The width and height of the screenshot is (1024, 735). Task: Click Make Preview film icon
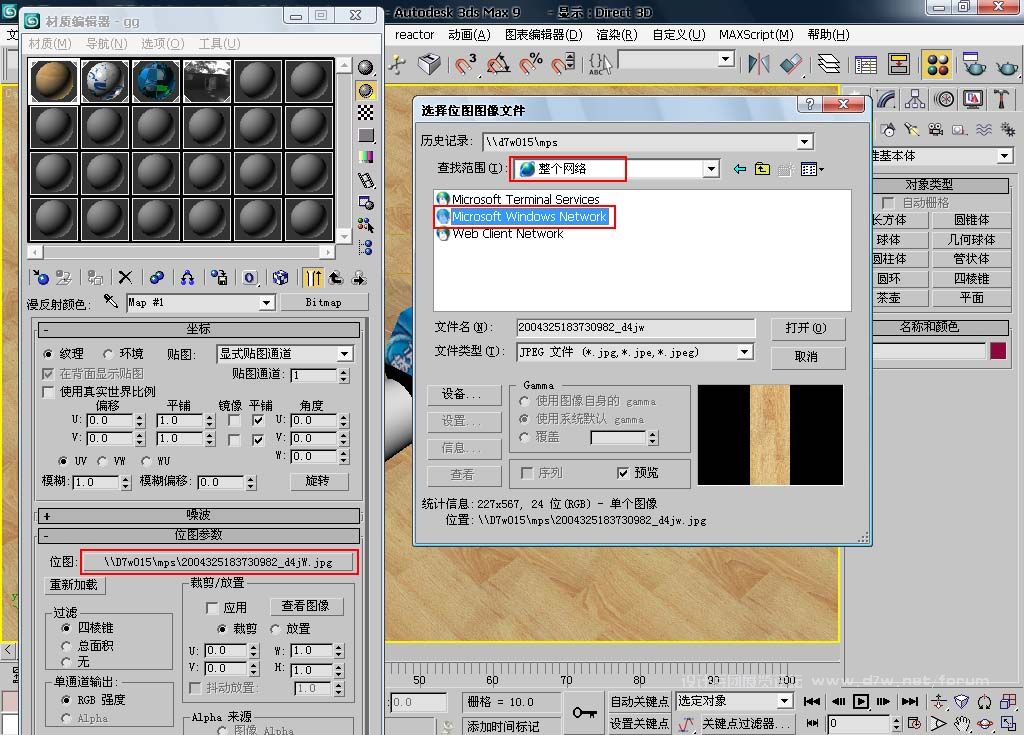point(366,180)
